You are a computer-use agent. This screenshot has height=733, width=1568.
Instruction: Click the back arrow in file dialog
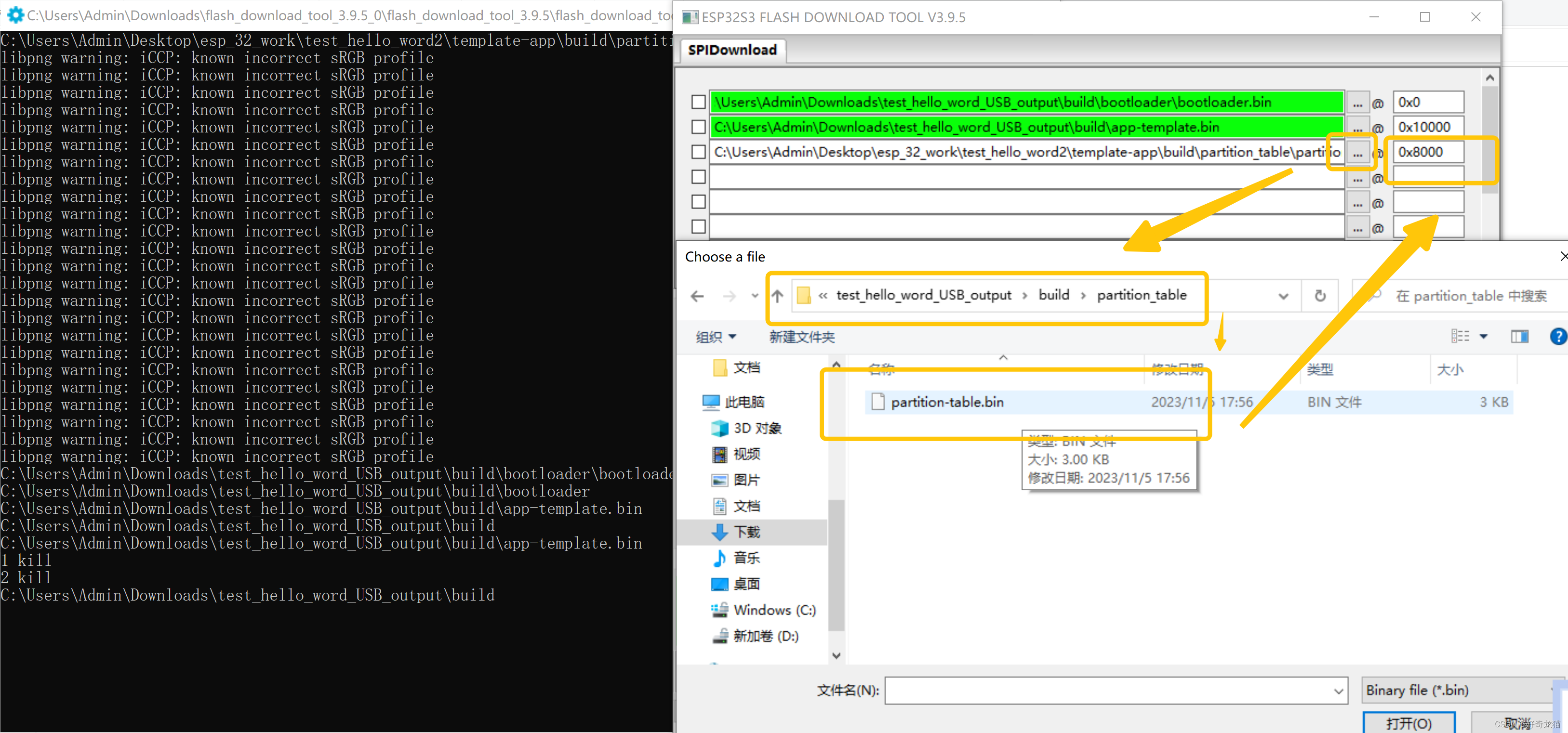[698, 296]
